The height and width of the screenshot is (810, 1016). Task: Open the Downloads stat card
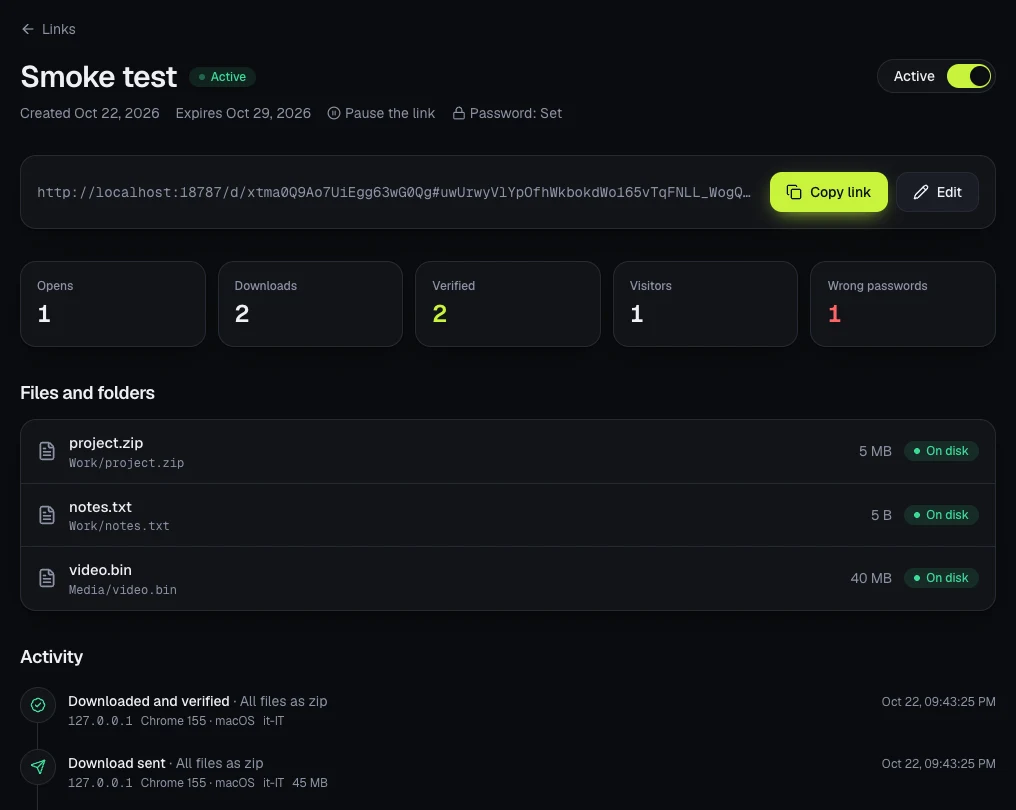point(310,304)
